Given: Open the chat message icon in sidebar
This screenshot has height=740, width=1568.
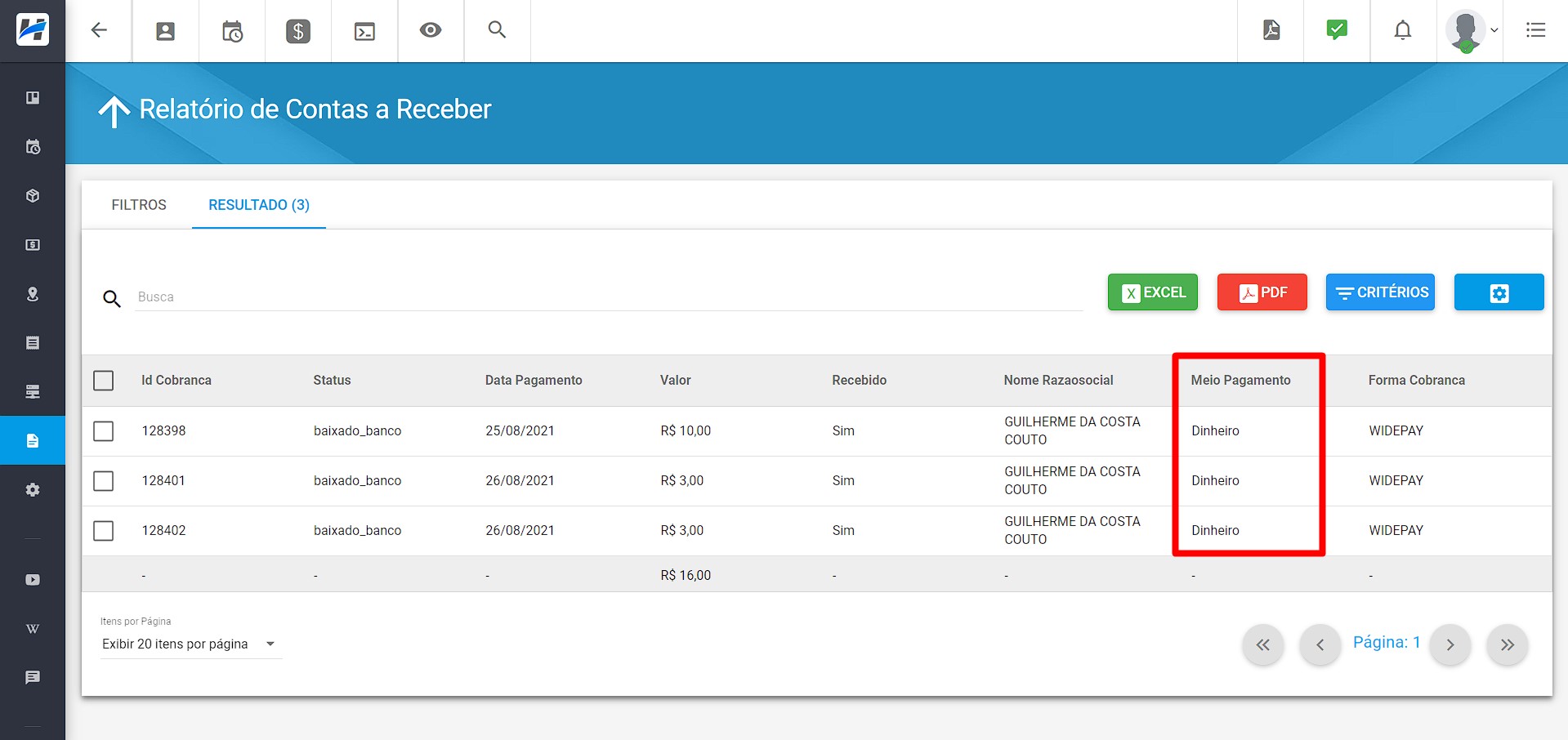Looking at the screenshot, I should coord(33,677).
